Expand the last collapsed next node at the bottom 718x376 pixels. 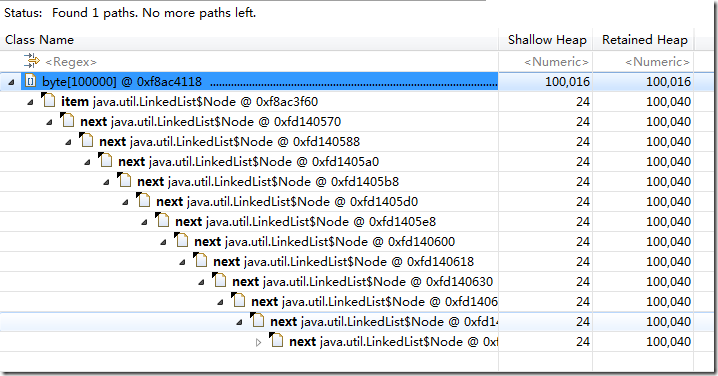(x=258, y=342)
